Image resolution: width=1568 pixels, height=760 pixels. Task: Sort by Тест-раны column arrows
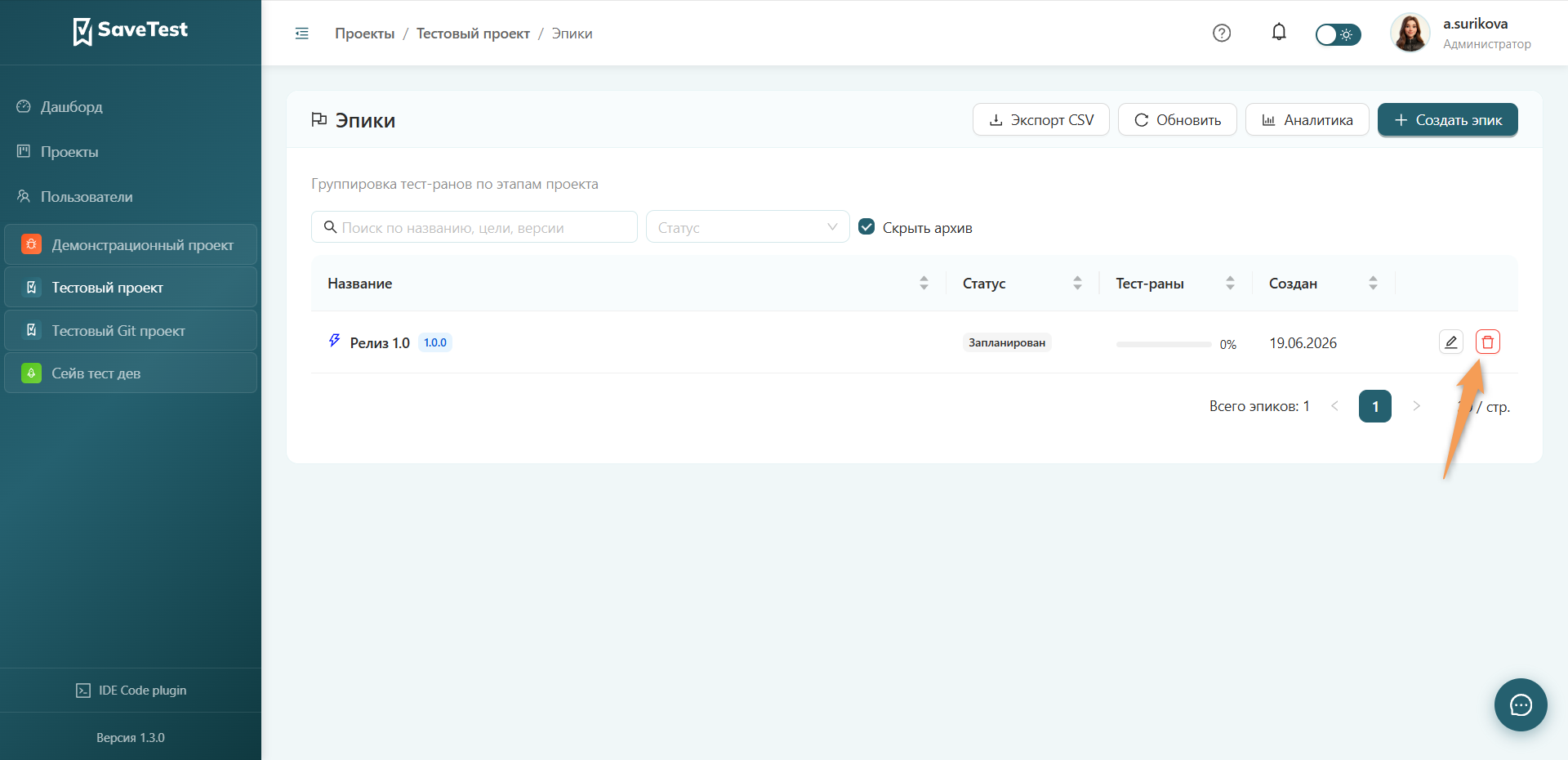[1230, 283]
